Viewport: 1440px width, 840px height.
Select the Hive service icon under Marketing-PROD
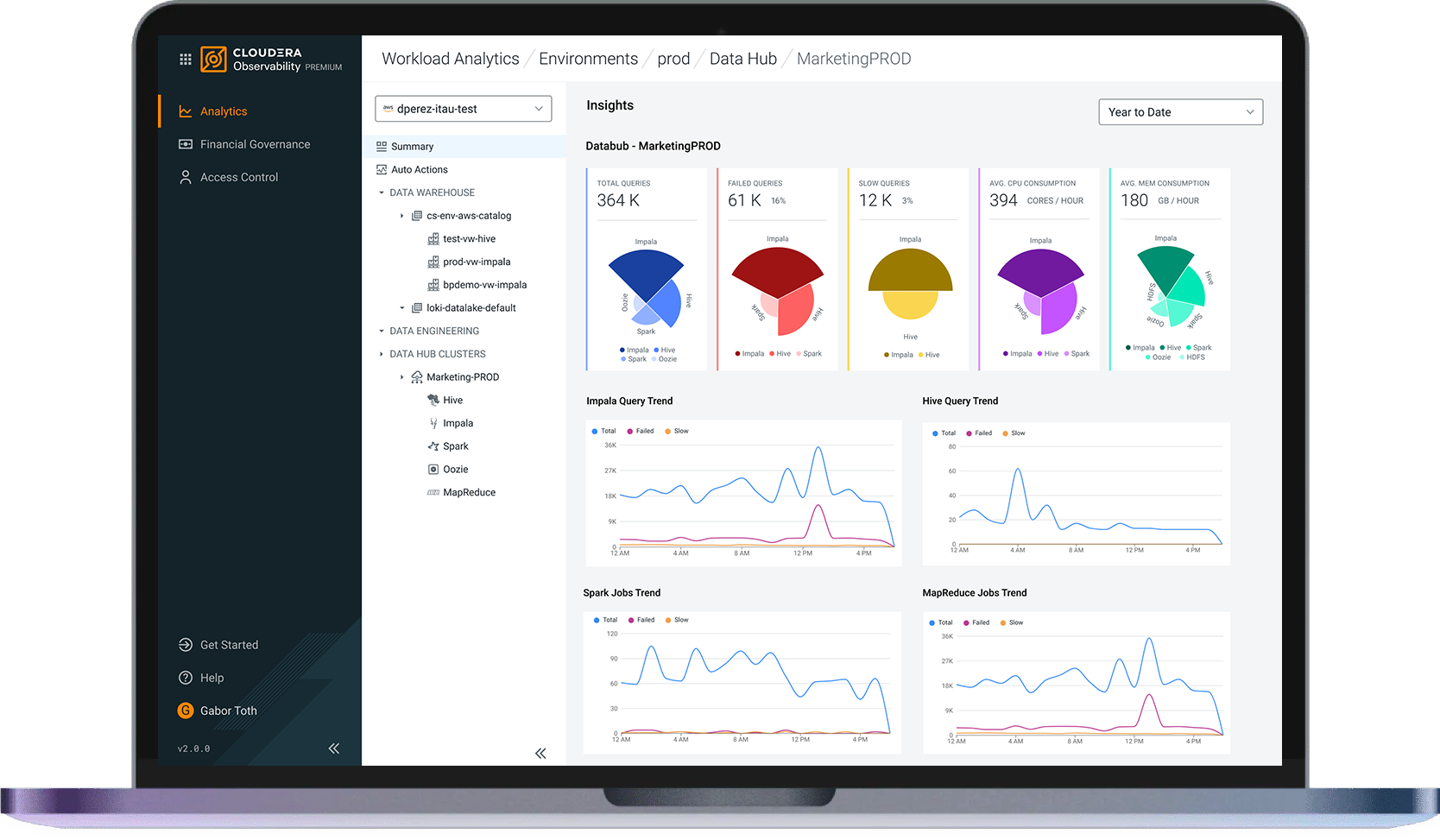point(433,400)
